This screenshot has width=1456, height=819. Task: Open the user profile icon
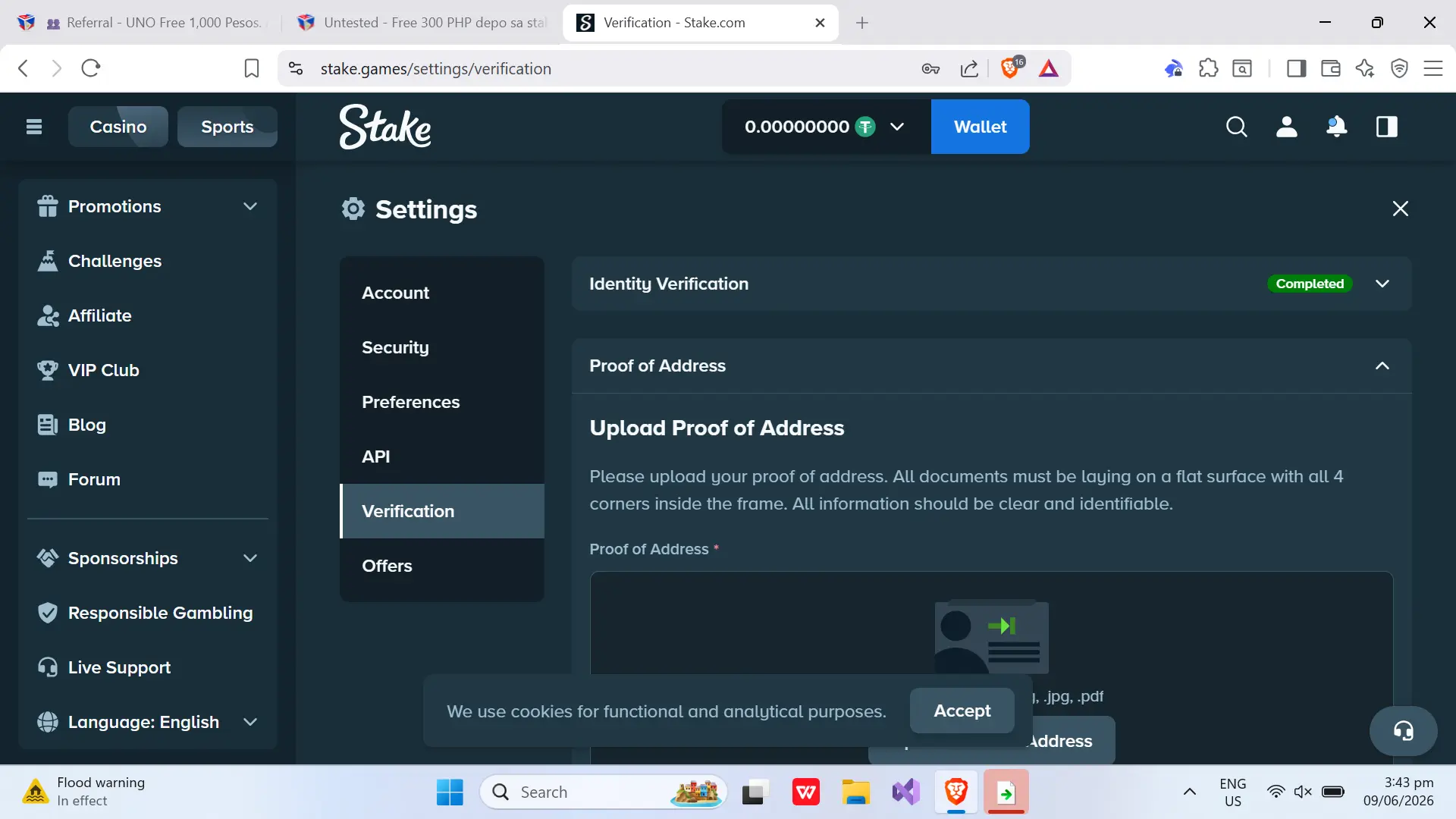[x=1287, y=127]
